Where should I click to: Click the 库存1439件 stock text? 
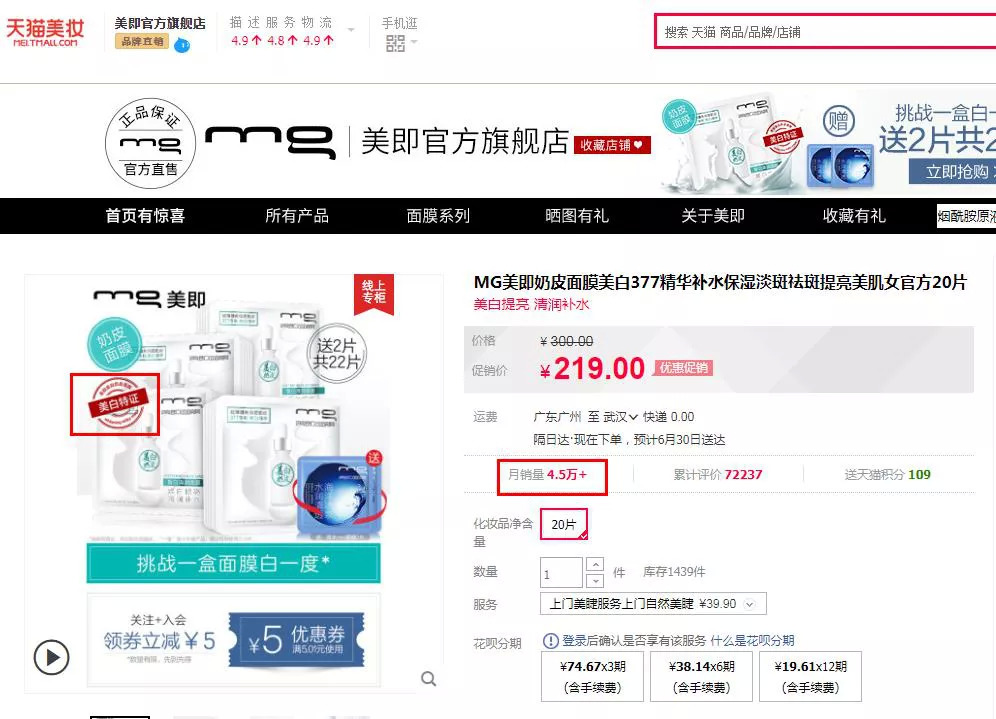[674, 572]
